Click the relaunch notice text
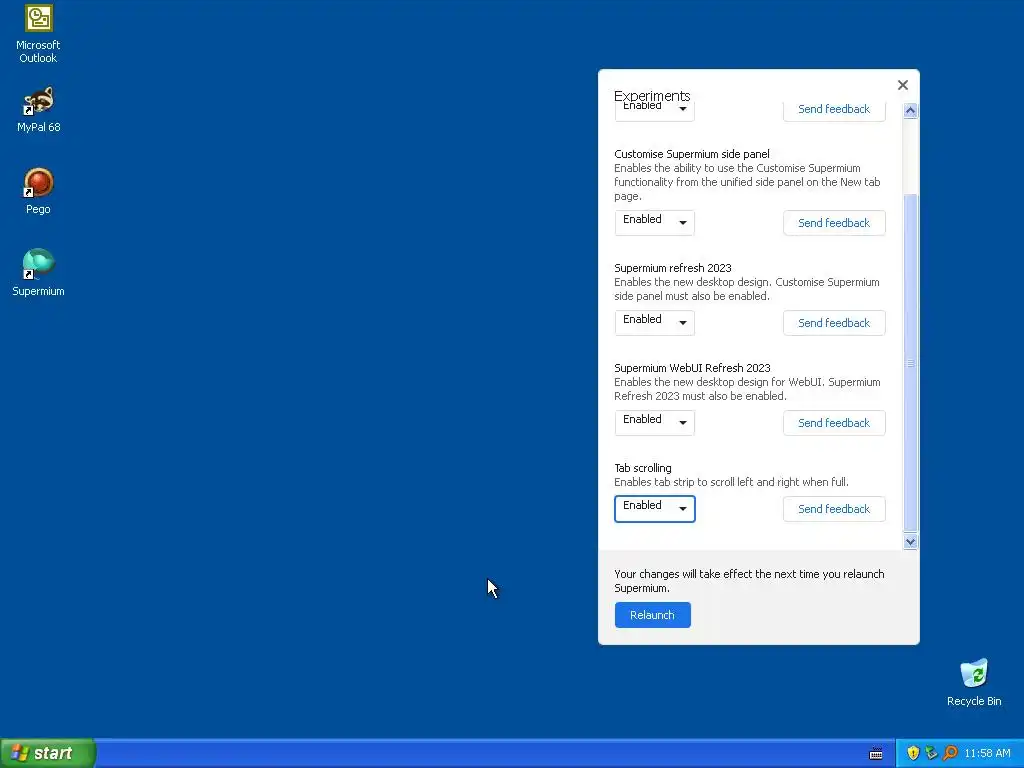Viewport: 1024px width, 768px height. tap(749, 581)
